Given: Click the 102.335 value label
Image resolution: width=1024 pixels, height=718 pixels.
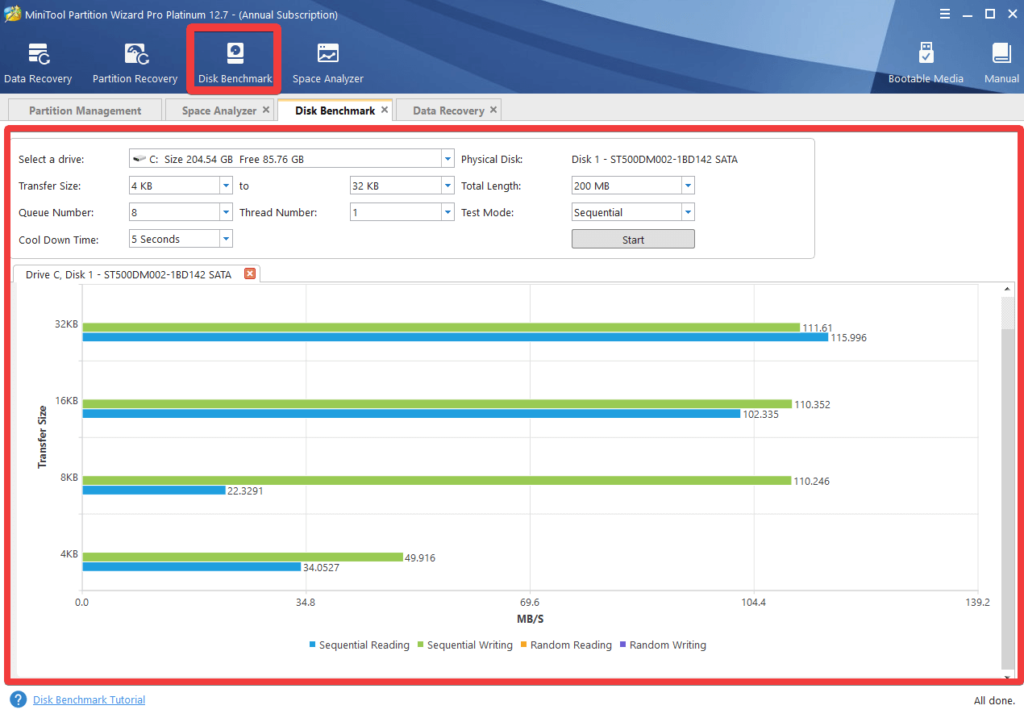Looking at the screenshot, I should click(761, 414).
